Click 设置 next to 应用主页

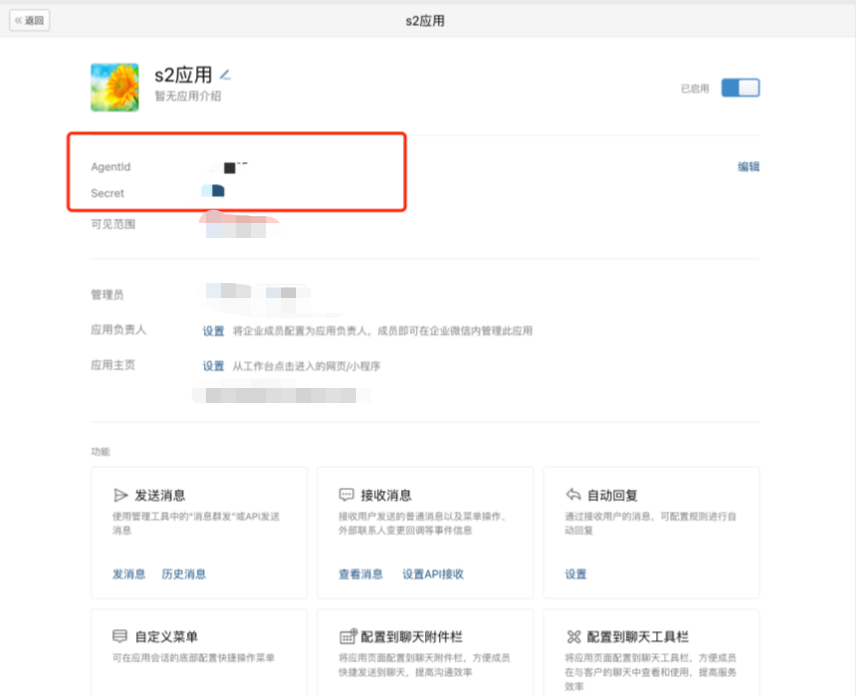pos(214,366)
